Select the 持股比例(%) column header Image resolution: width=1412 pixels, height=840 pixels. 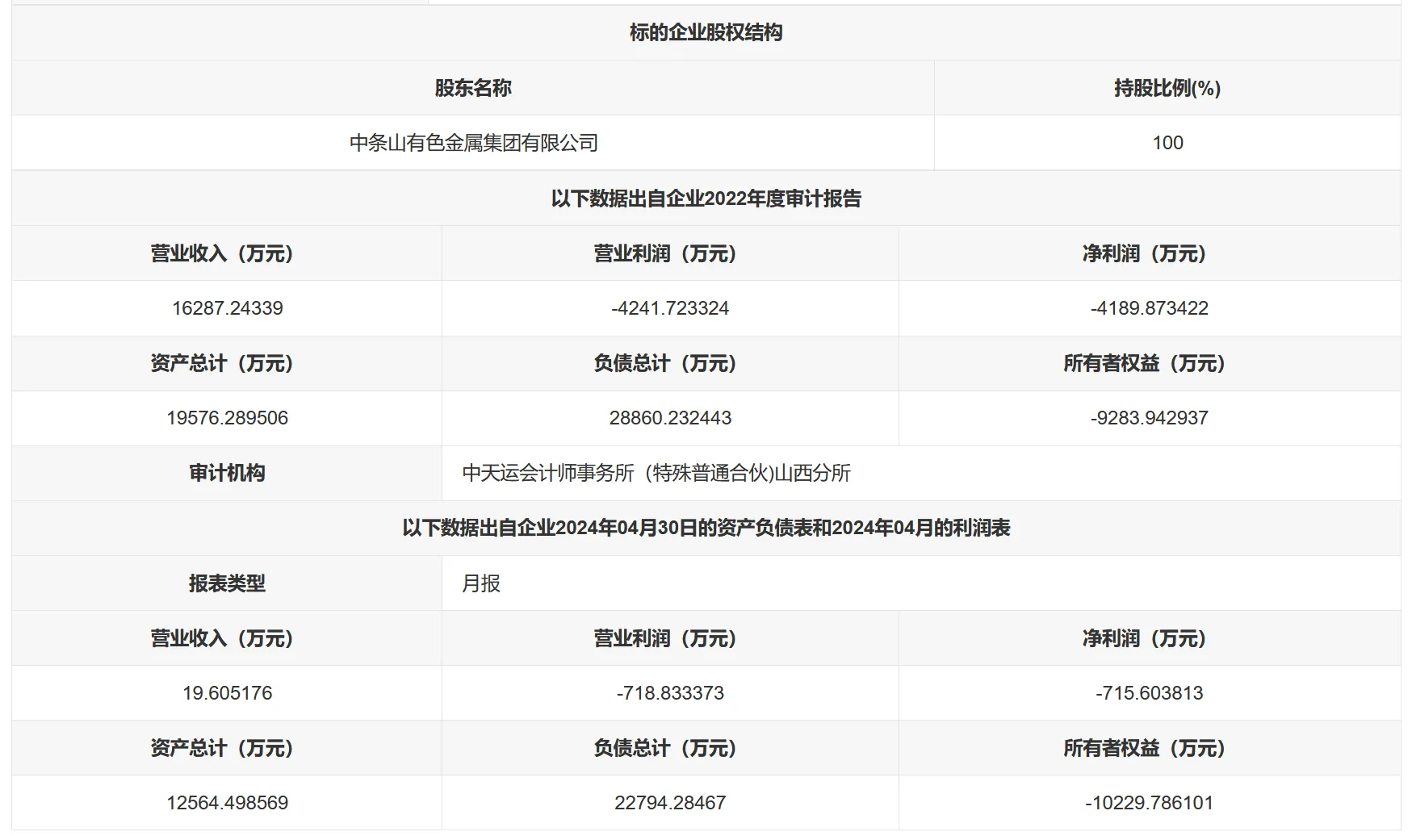click(1167, 88)
